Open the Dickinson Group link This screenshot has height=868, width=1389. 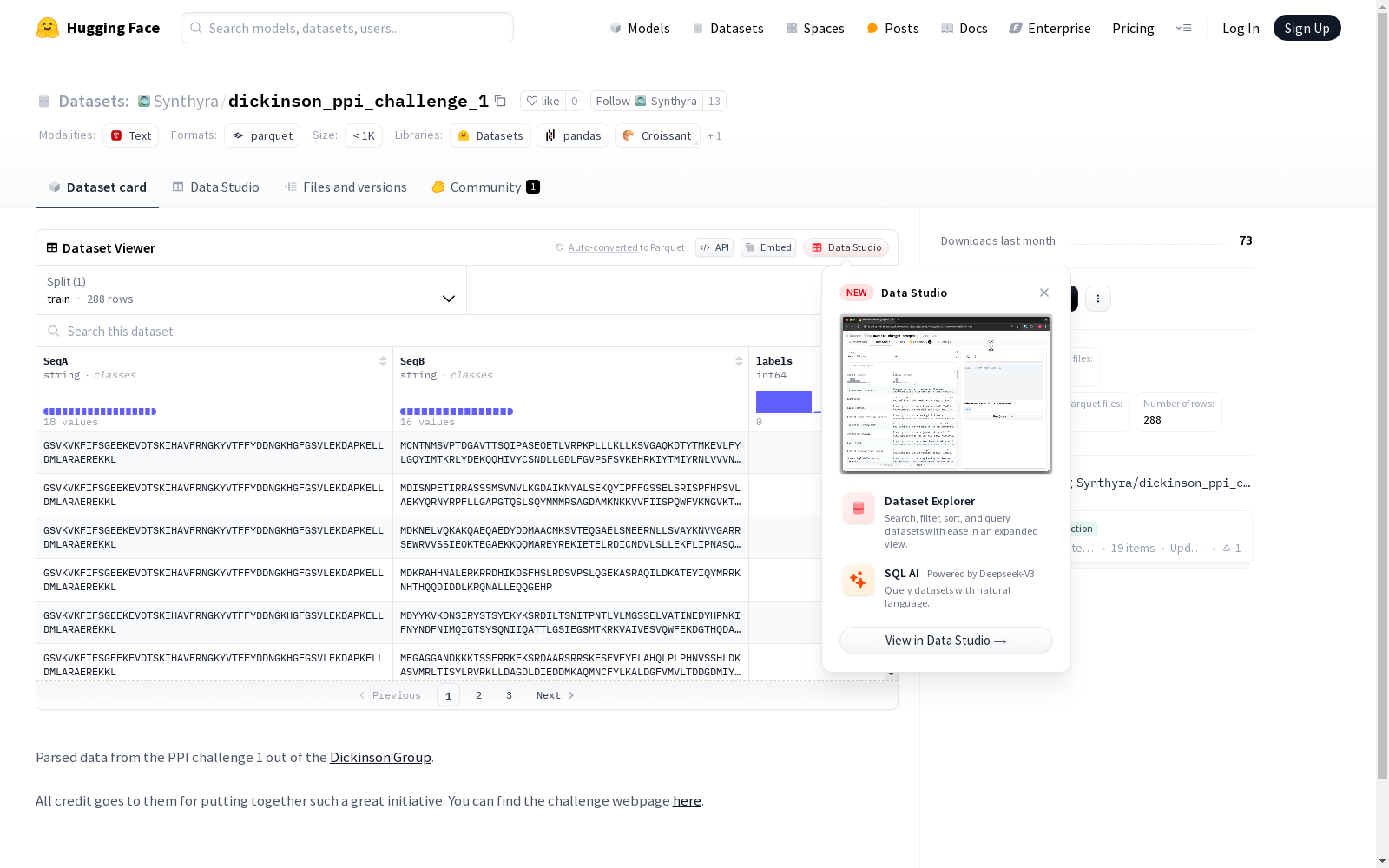380,757
